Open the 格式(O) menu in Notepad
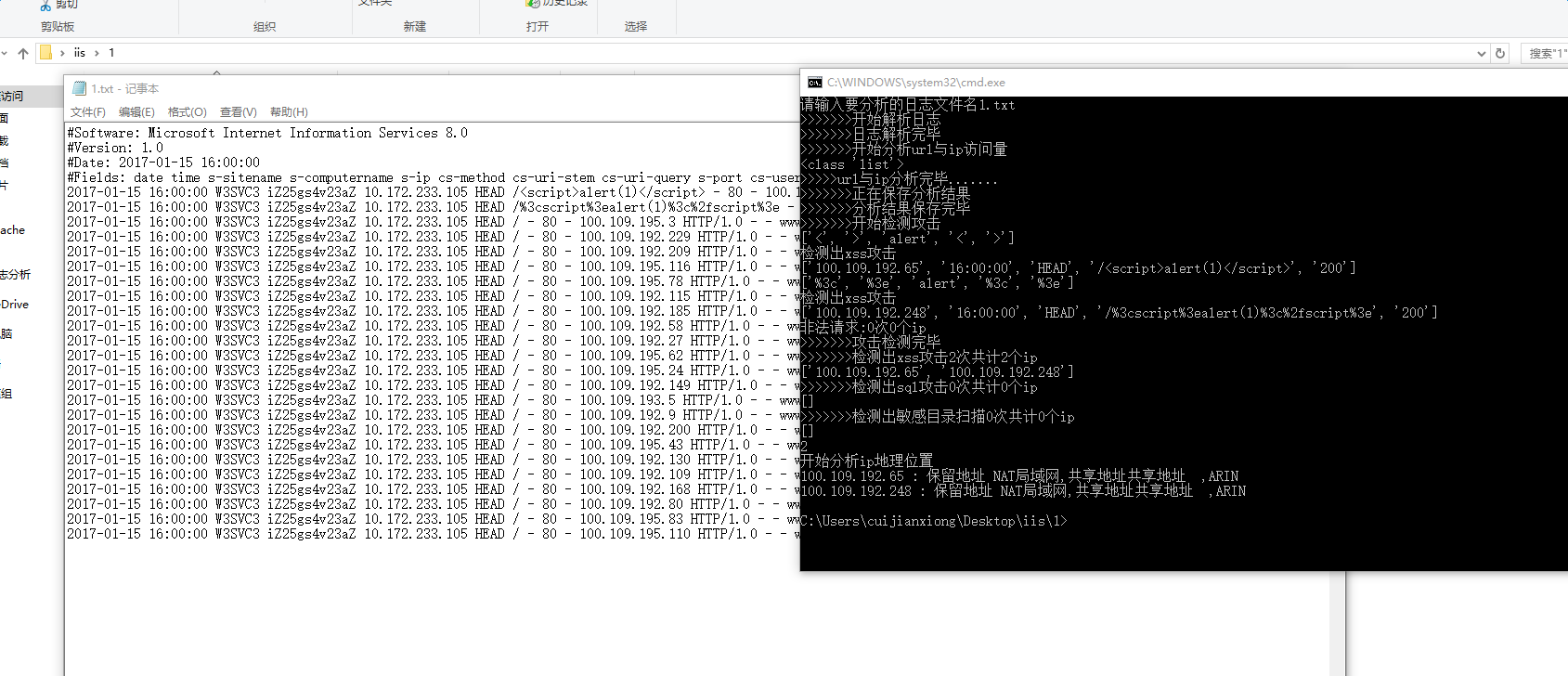This screenshot has width=1568, height=676. click(x=187, y=111)
